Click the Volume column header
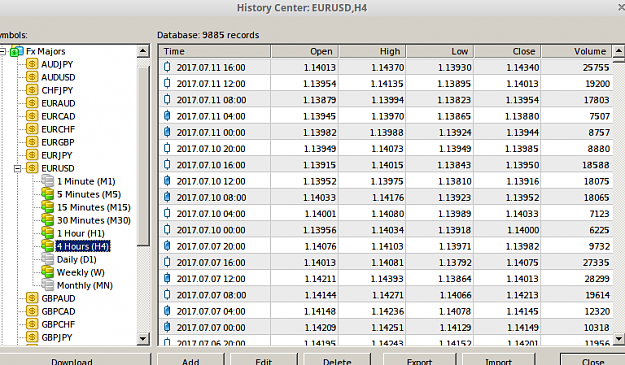Image resolution: width=625 pixels, height=365 pixels. click(x=576, y=51)
